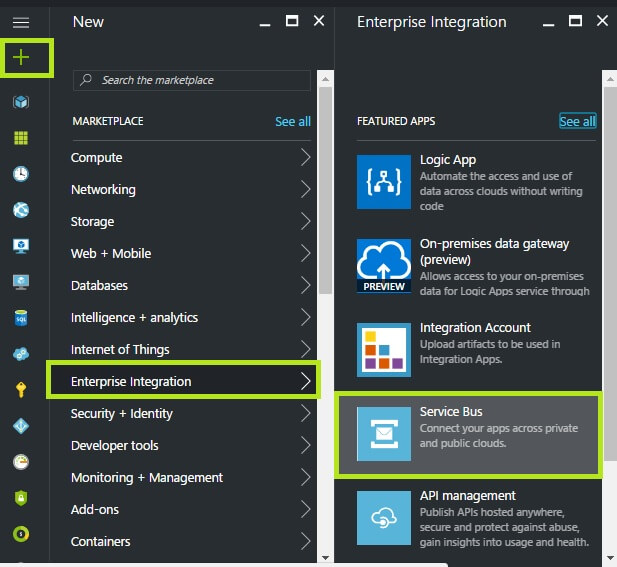Click the New blade scrollbar thumb
Screen dimensions: 617x567
325,190
